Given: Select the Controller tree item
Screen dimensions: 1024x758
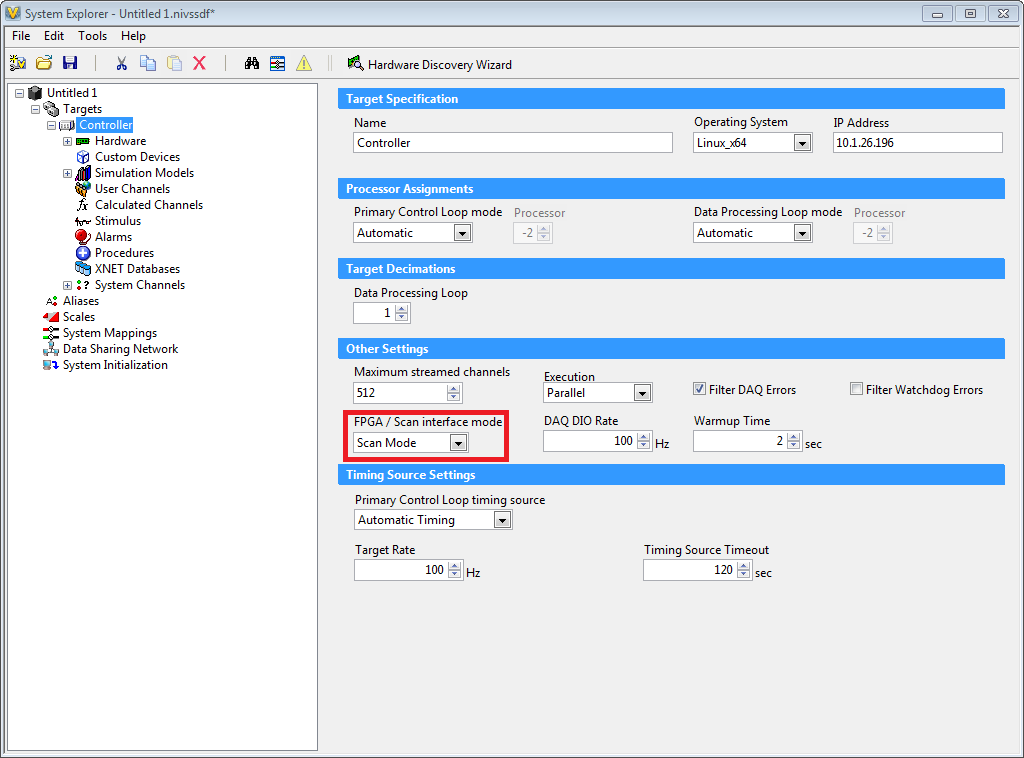Looking at the screenshot, I should [106, 125].
